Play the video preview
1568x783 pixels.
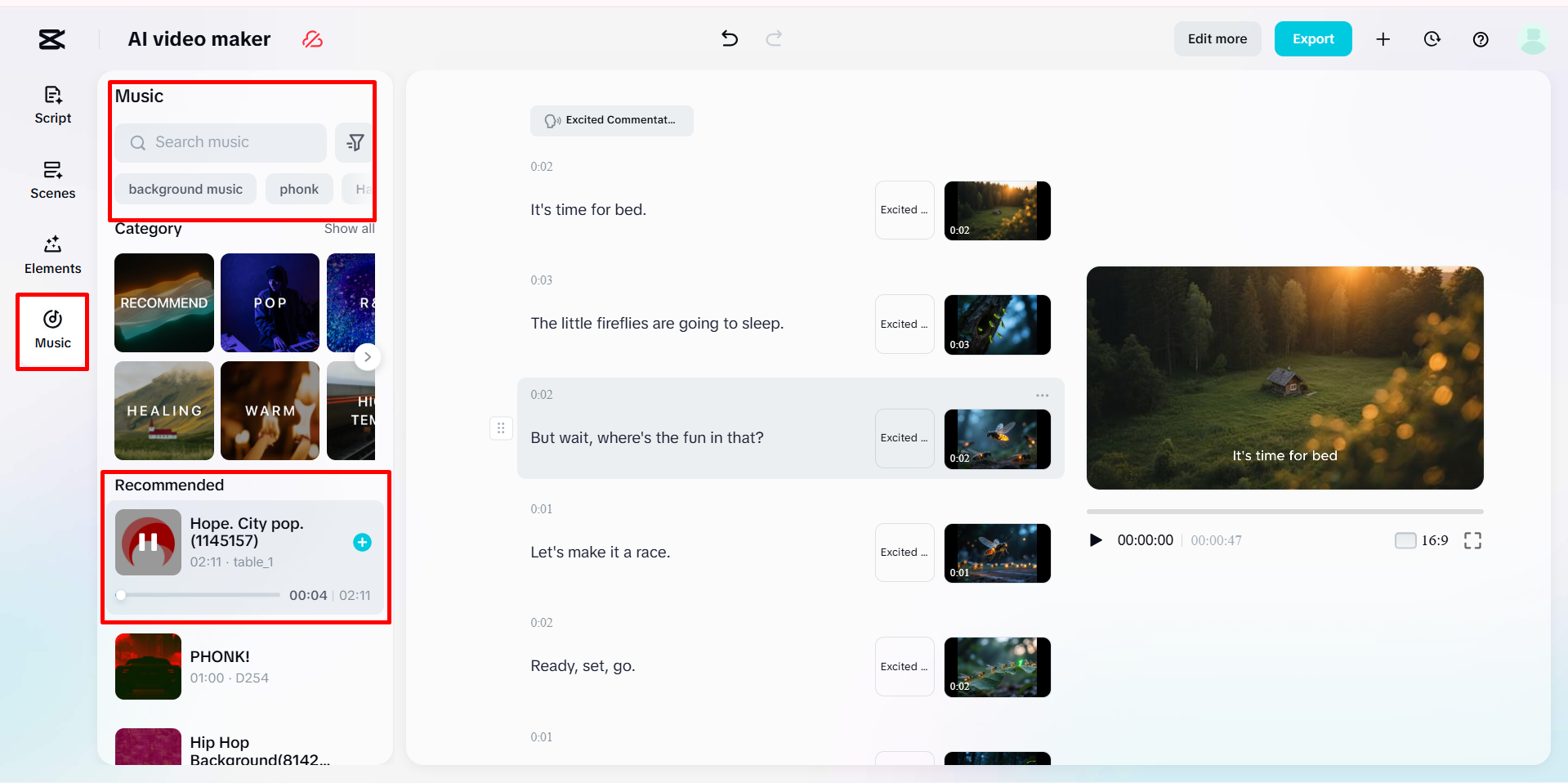click(x=1097, y=540)
